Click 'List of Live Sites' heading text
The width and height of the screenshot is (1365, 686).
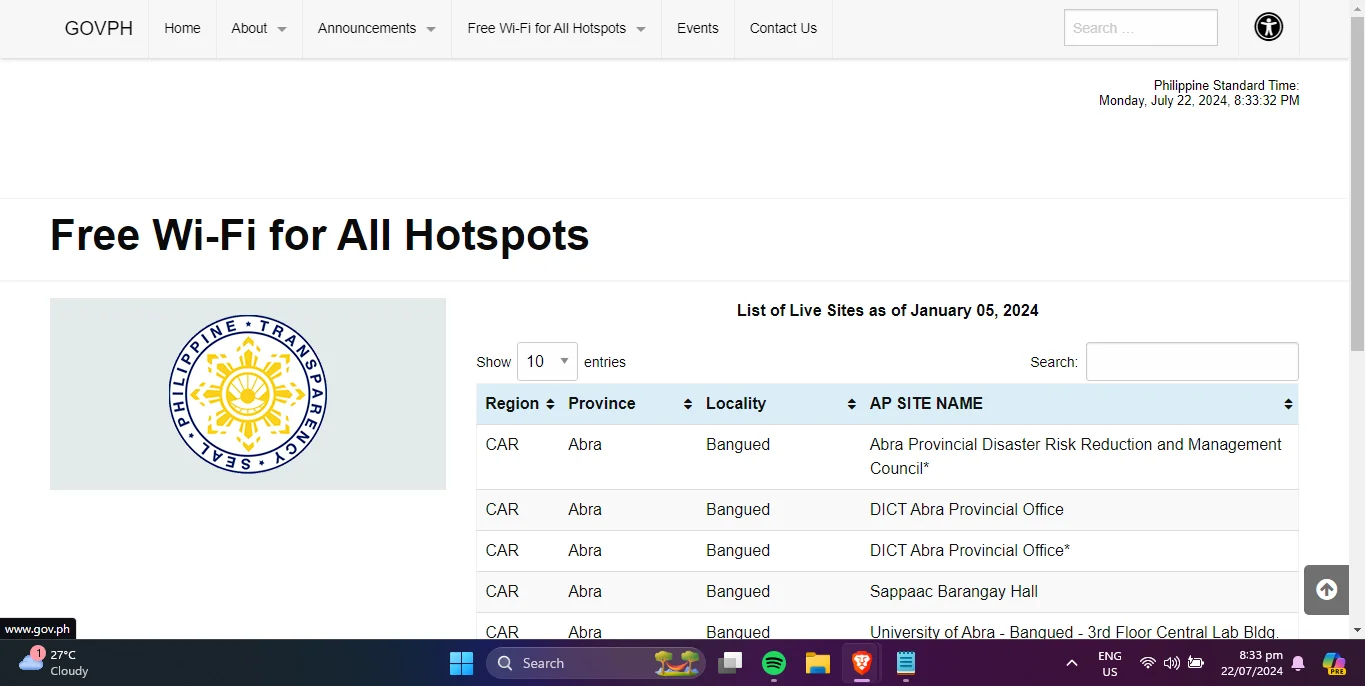tap(887, 311)
